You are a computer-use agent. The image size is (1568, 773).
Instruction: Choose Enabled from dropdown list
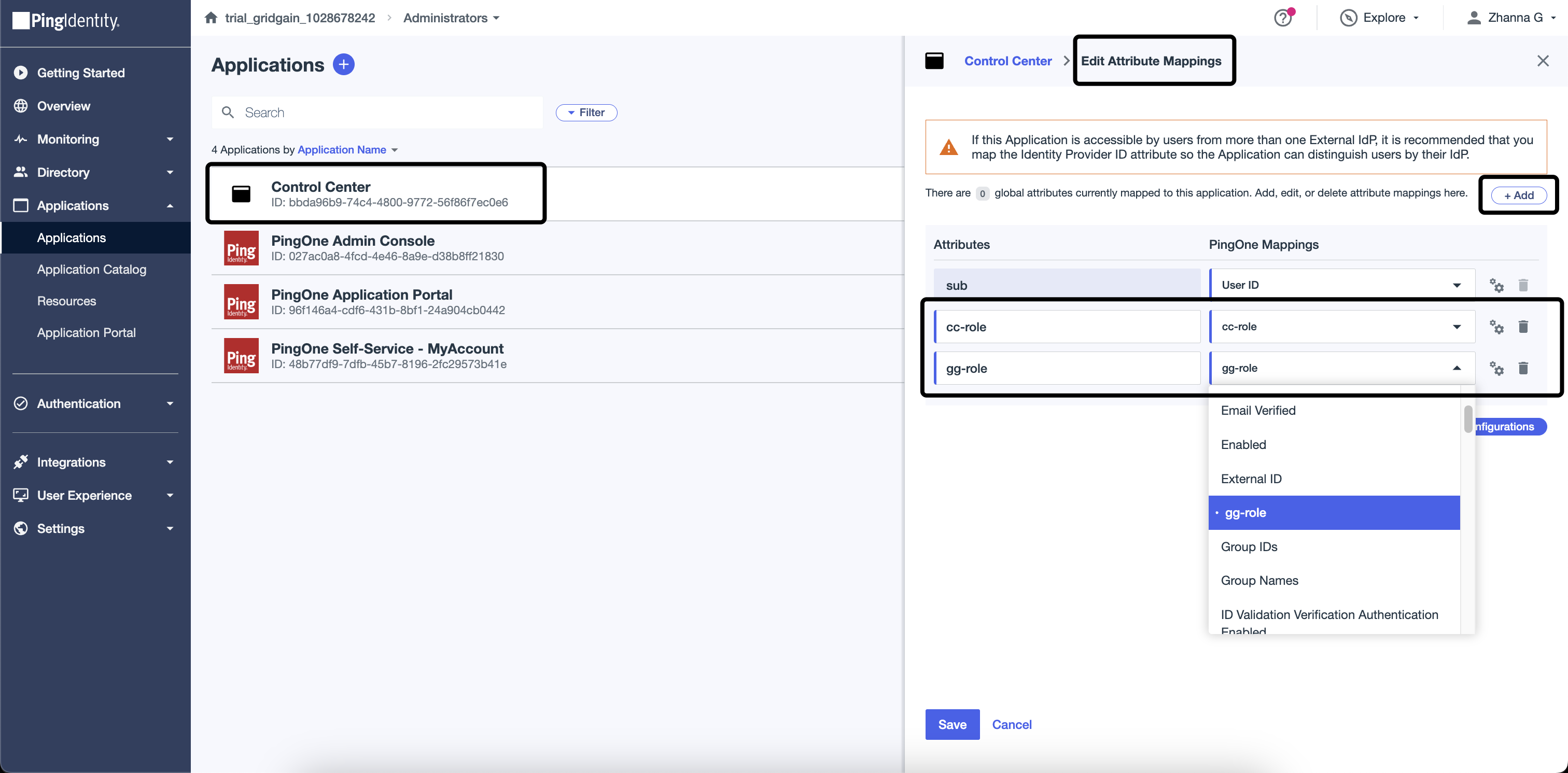1334,444
